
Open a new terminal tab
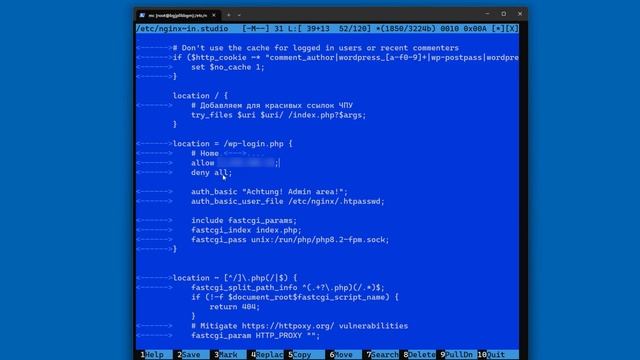[x=229, y=15]
